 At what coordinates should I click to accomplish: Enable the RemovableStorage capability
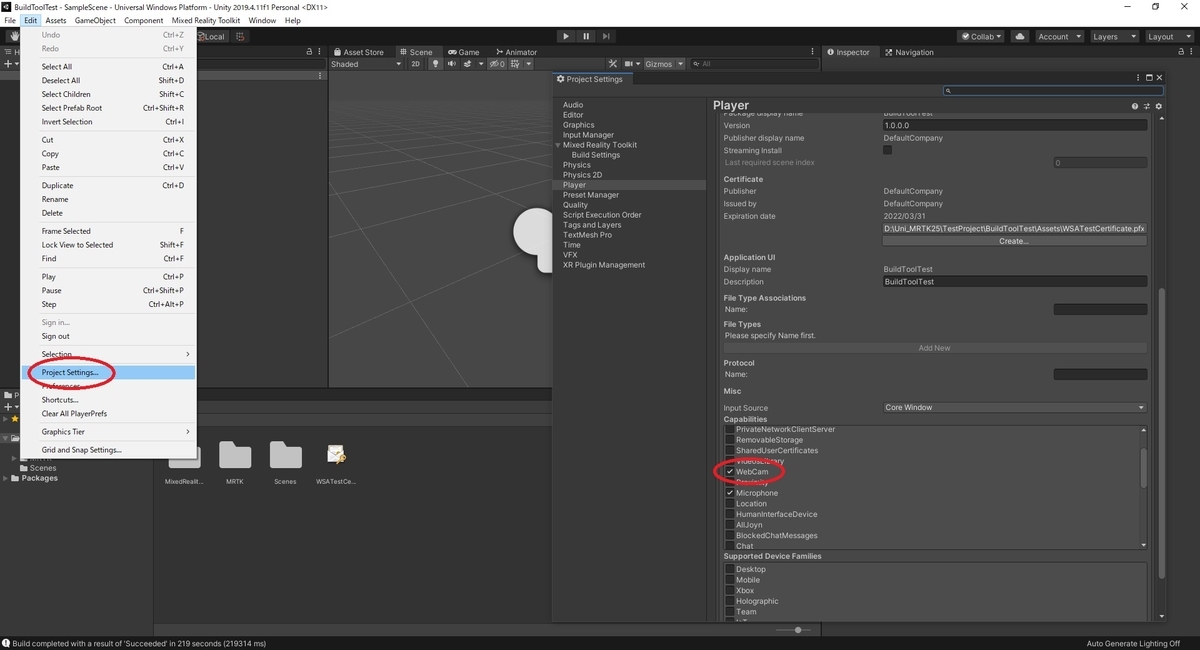coord(730,440)
